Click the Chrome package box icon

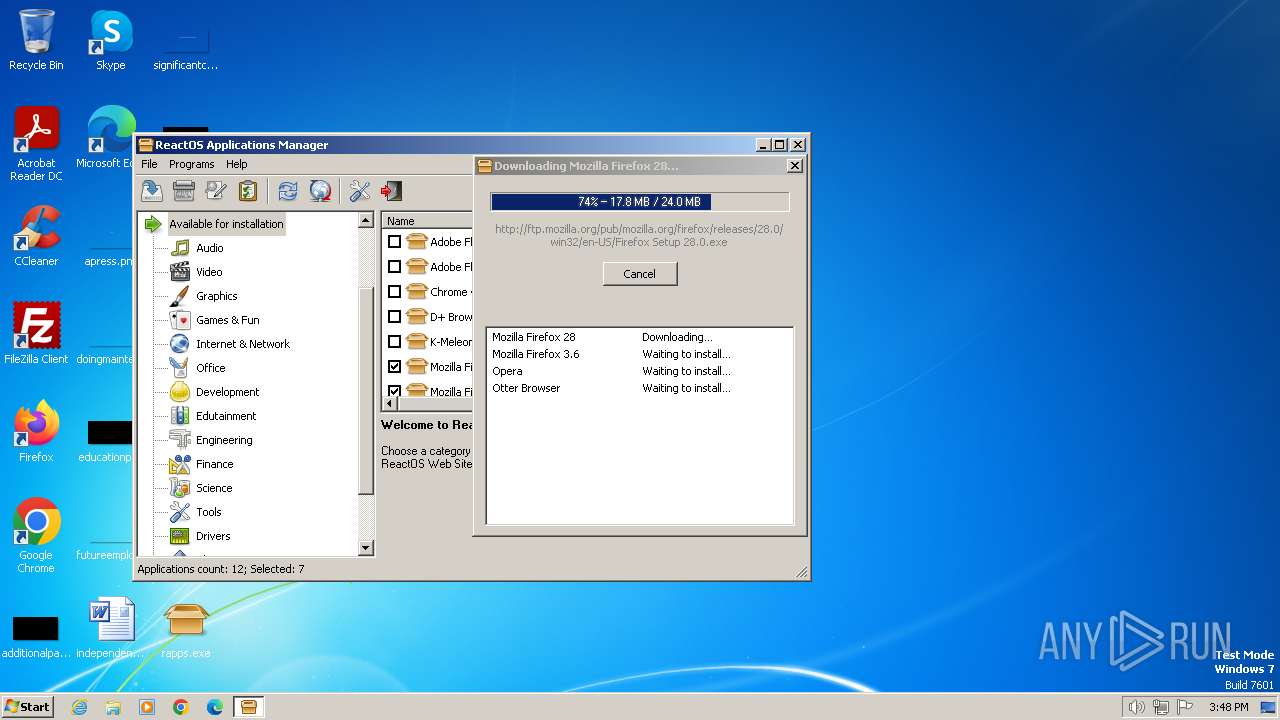[417, 292]
